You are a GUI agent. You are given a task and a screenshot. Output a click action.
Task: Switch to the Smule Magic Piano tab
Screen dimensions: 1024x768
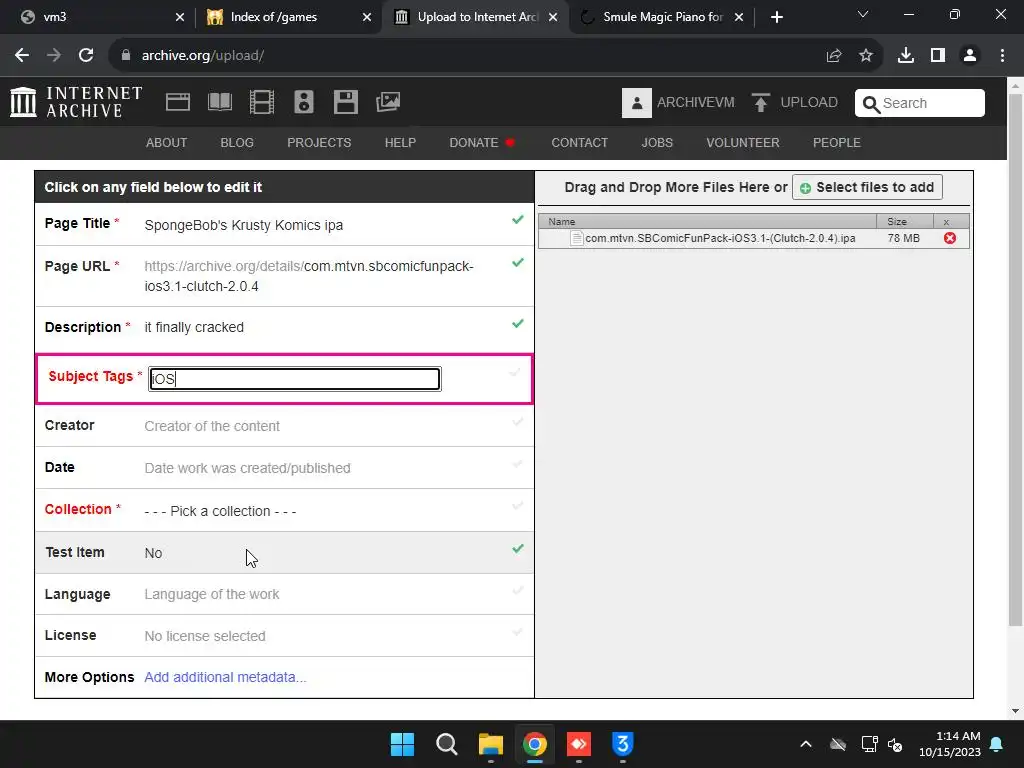pyautogui.click(x=662, y=17)
